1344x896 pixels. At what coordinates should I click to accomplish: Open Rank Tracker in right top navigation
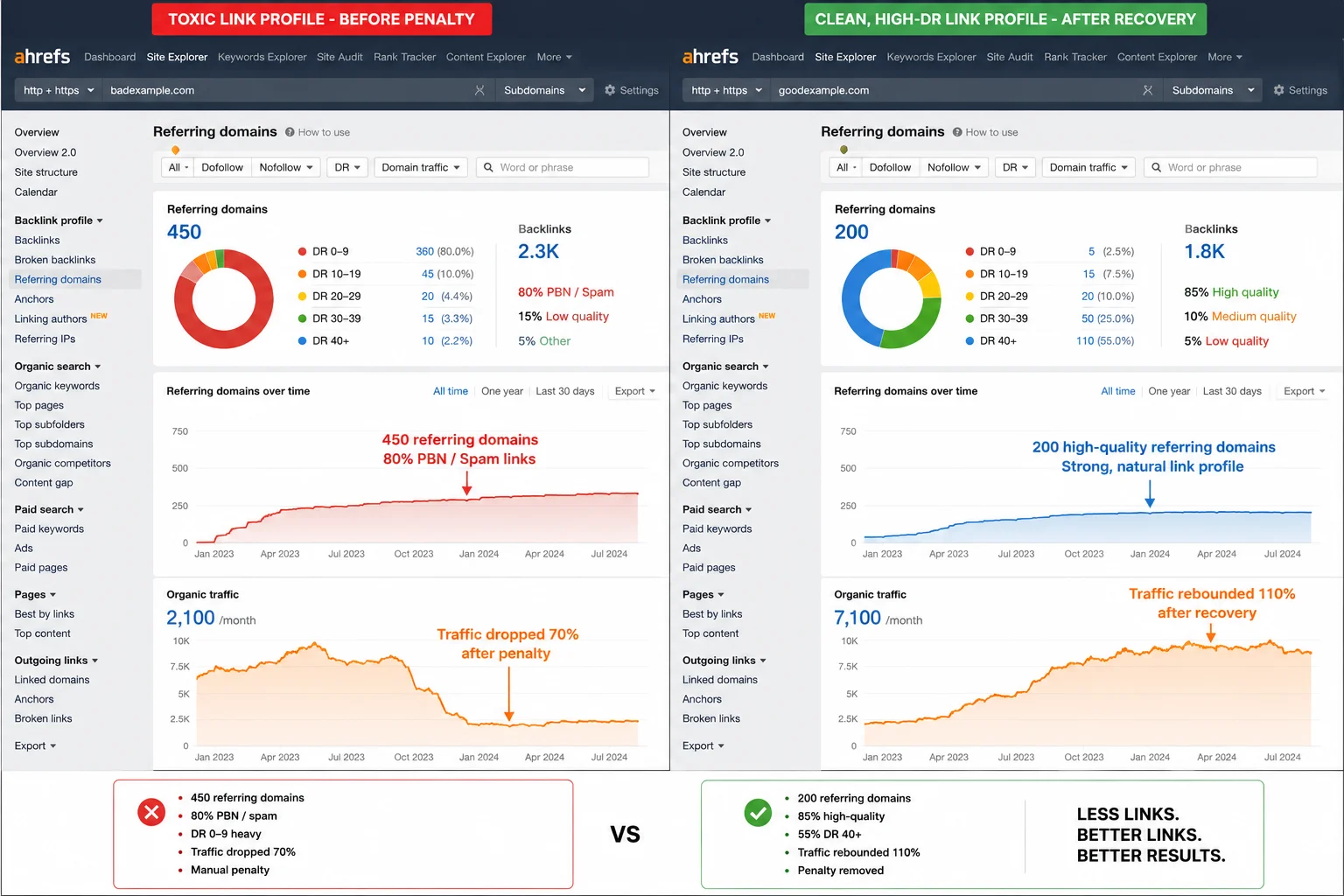(1075, 57)
